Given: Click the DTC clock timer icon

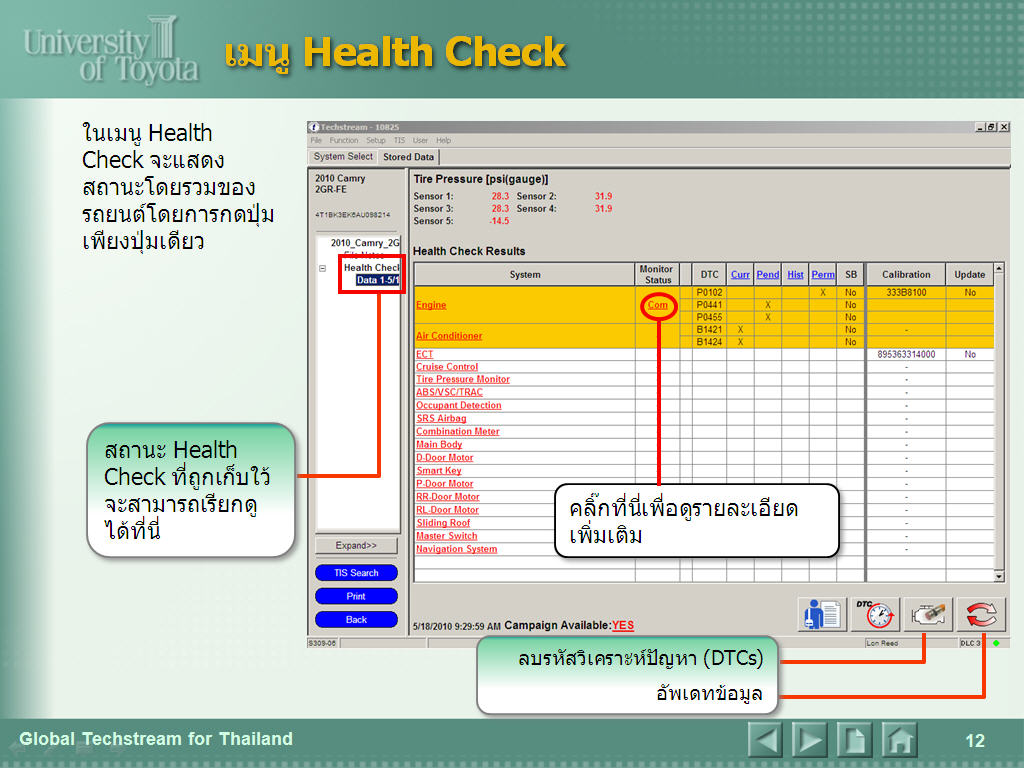Looking at the screenshot, I should [x=875, y=615].
